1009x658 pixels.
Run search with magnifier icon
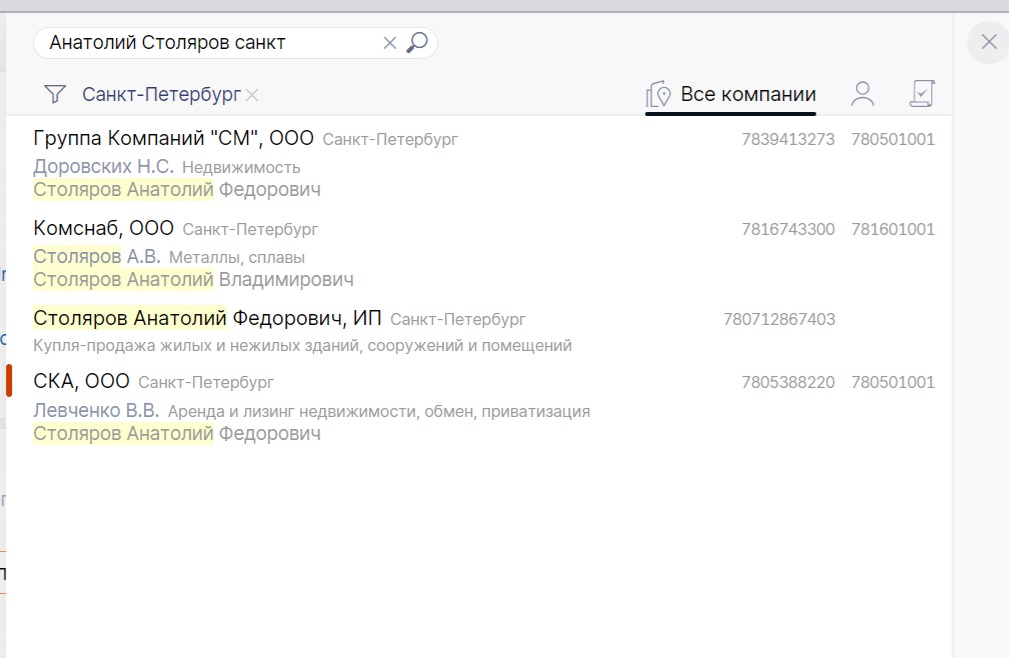click(417, 42)
